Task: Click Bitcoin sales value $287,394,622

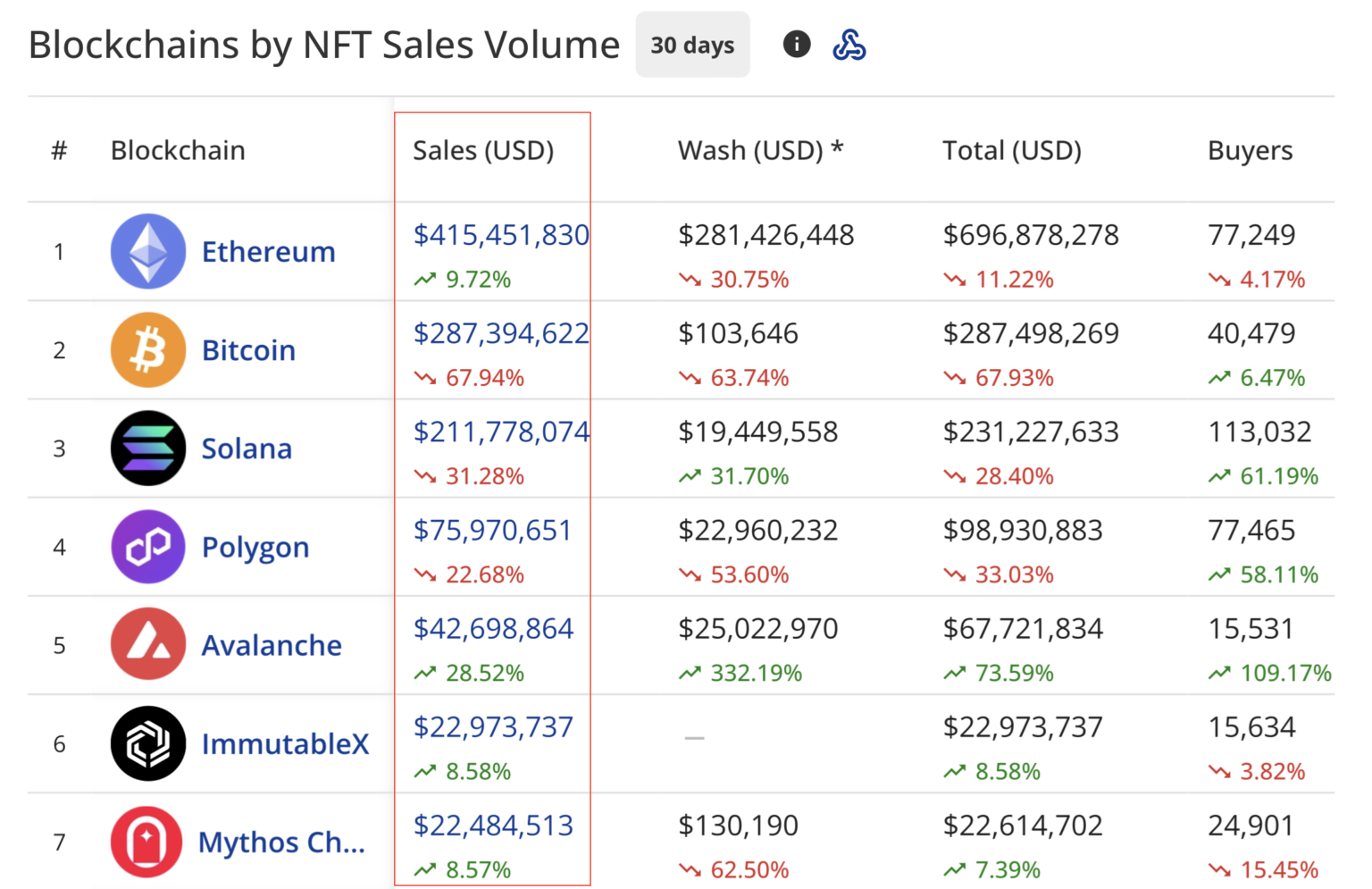Action: pos(500,333)
